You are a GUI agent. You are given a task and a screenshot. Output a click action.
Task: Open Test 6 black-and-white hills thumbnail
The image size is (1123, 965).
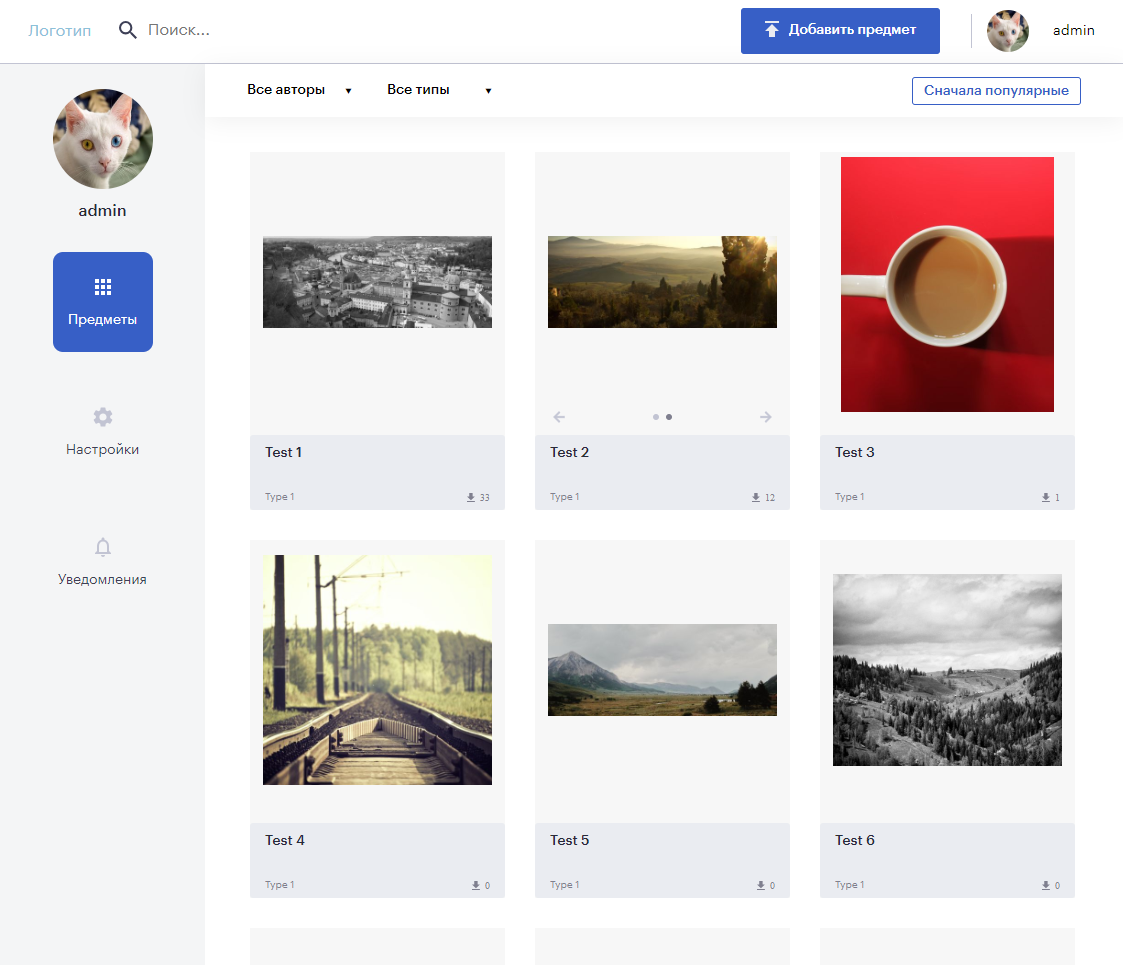(x=948, y=670)
